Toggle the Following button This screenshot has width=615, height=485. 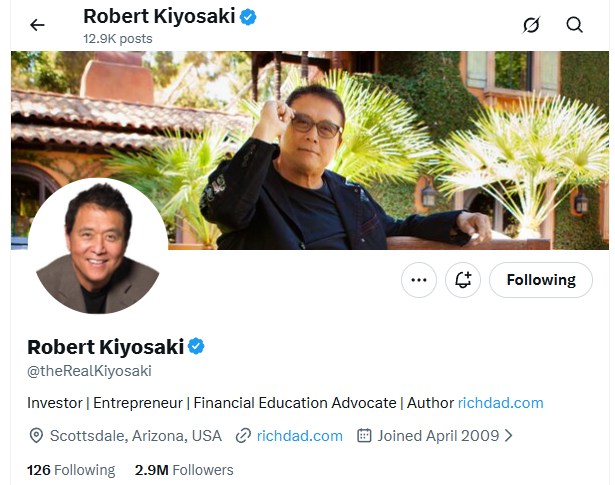tap(541, 280)
